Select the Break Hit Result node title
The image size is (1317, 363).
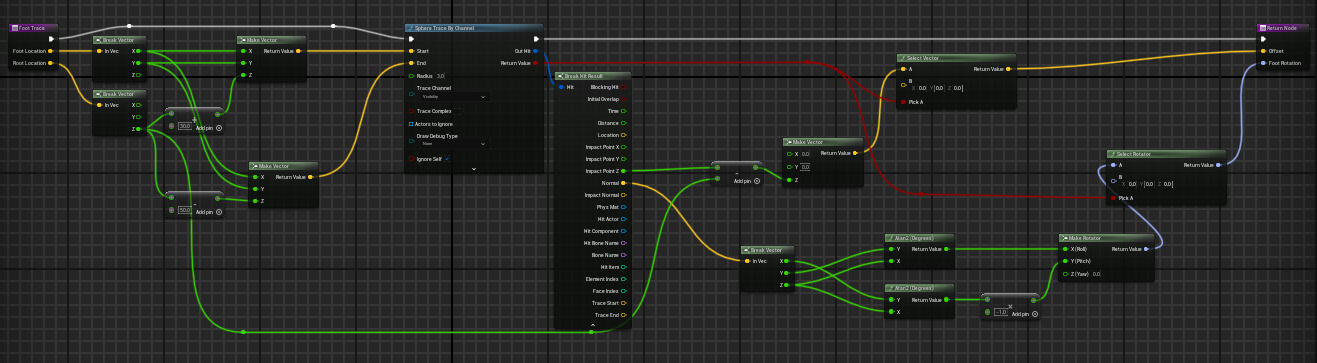tap(585, 76)
